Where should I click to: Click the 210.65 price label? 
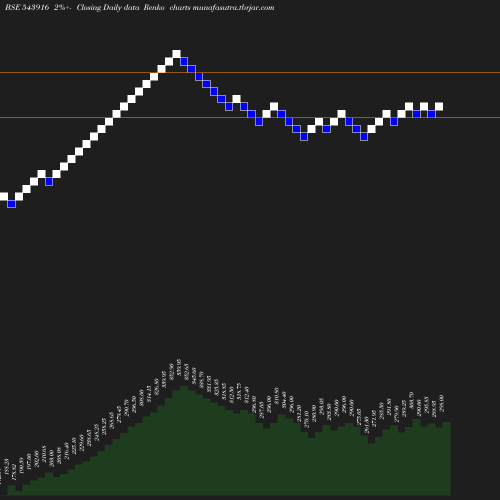[44, 454]
